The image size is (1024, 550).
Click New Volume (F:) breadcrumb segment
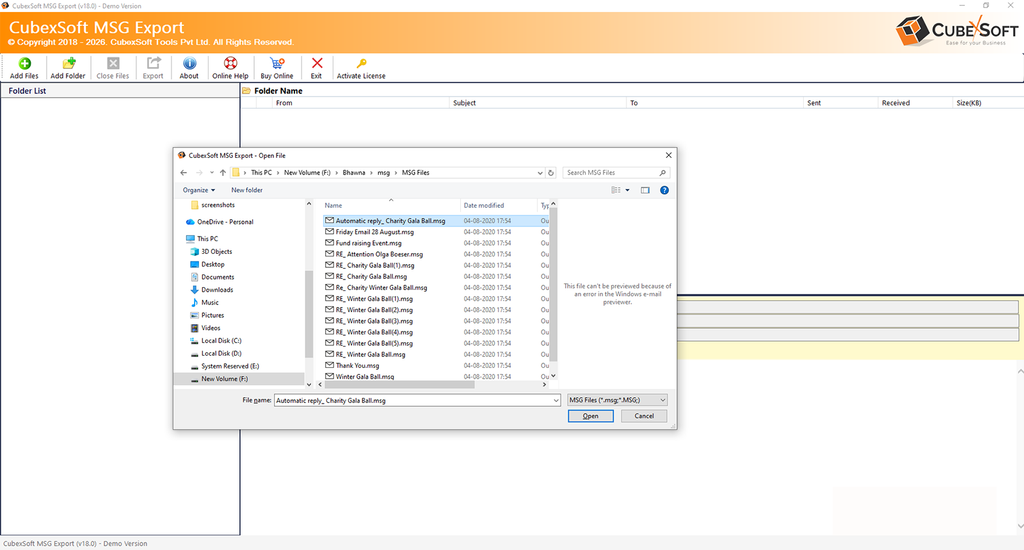[307, 172]
